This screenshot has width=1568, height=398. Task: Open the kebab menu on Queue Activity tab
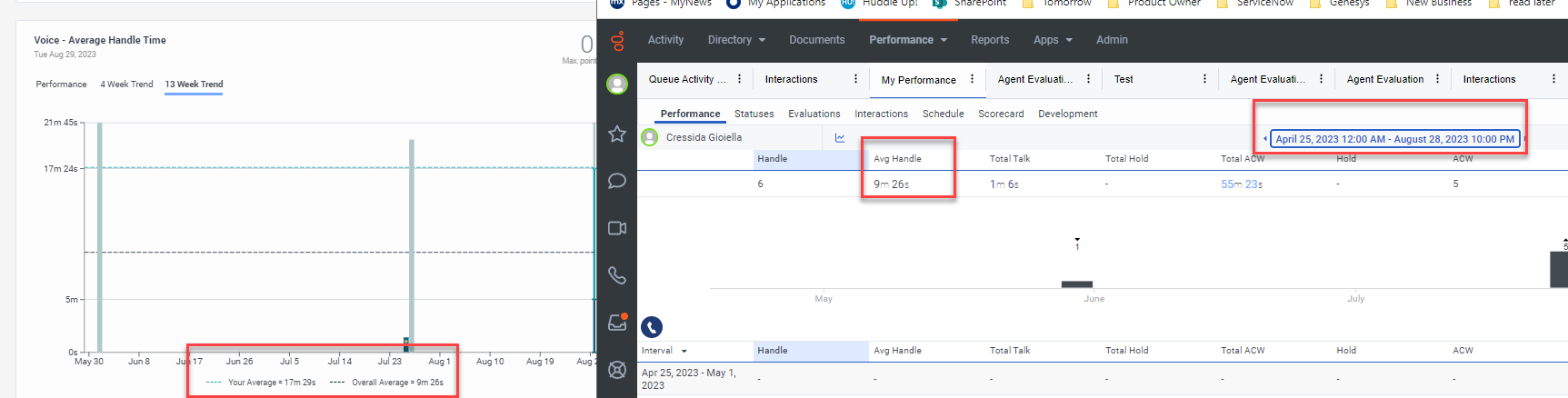[739, 79]
